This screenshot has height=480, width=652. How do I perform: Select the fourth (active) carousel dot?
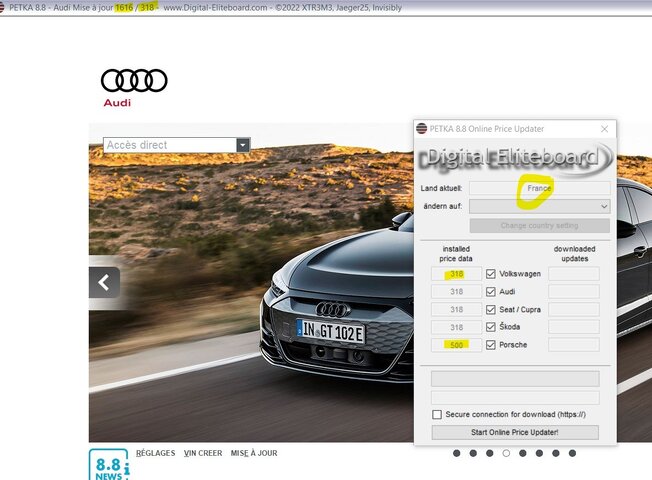coord(506,453)
